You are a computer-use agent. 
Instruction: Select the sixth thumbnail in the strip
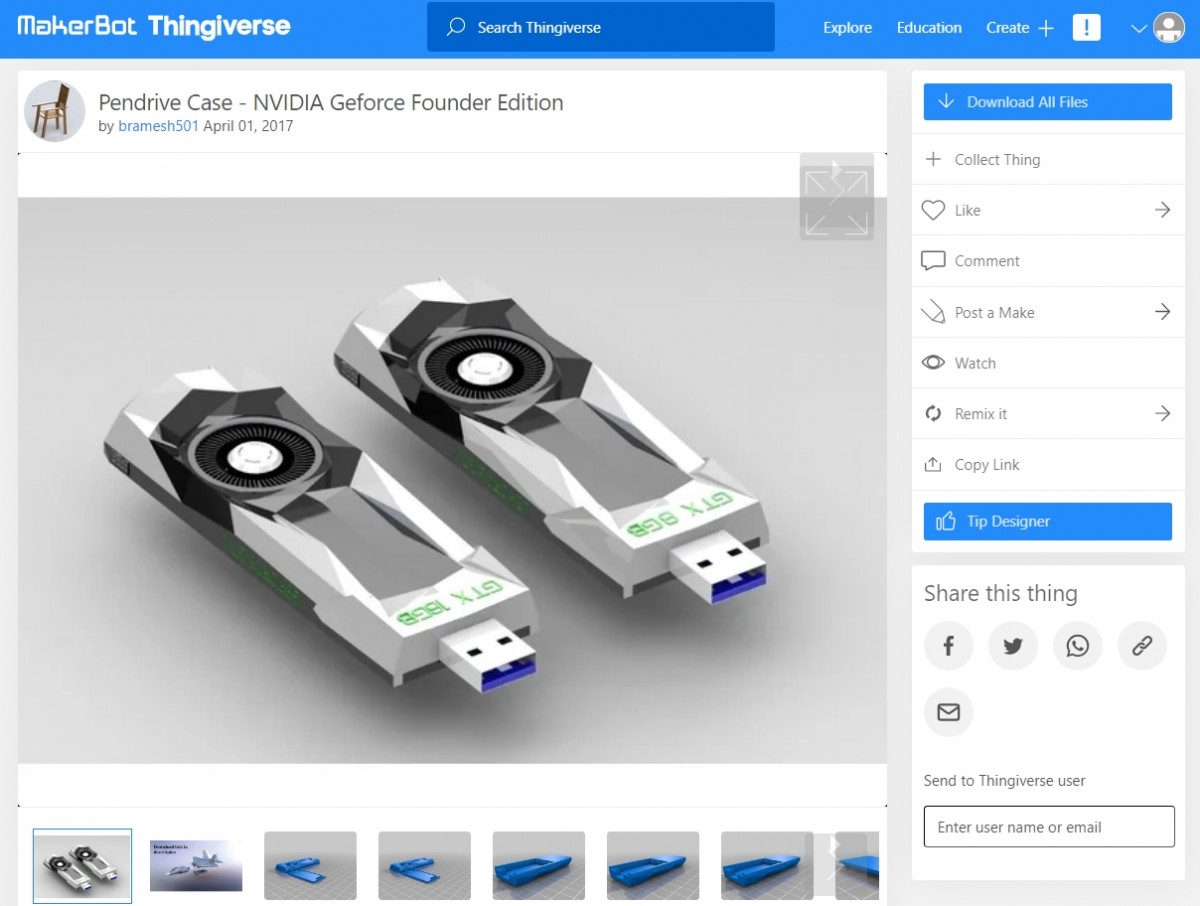pos(652,865)
